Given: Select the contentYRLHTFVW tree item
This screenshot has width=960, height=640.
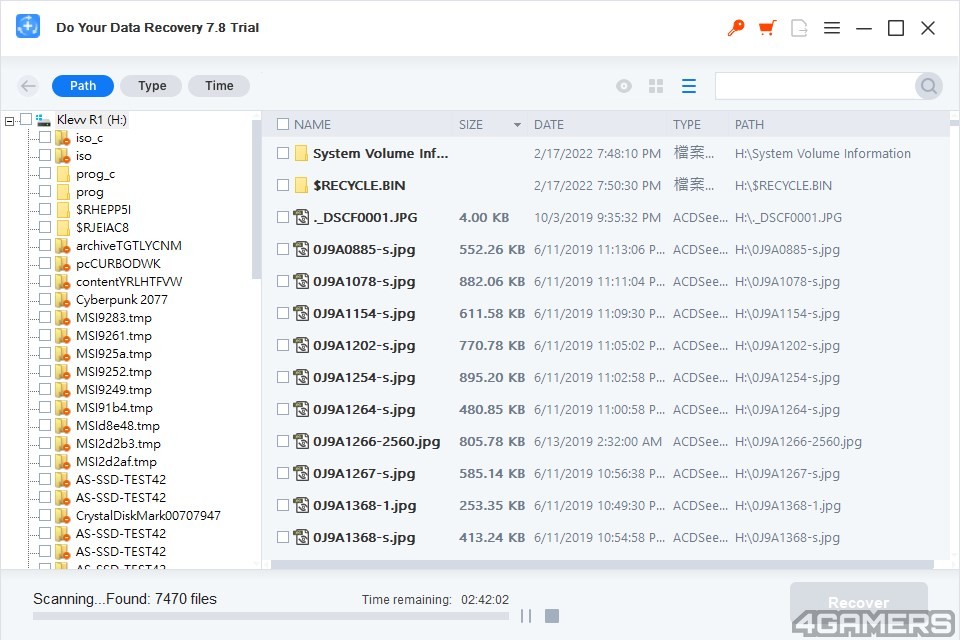Looking at the screenshot, I should (129, 282).
